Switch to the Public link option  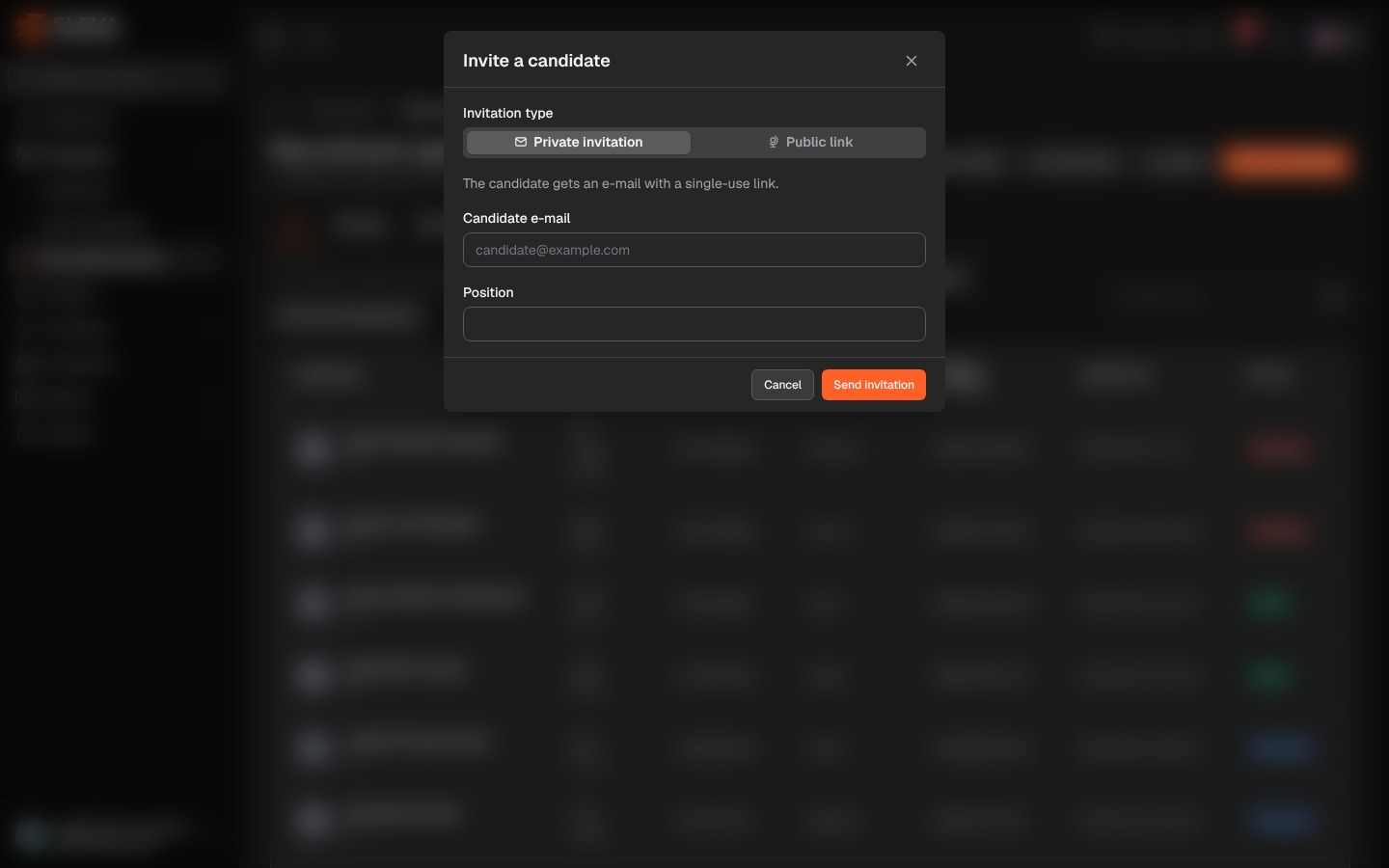coord(810,142)
